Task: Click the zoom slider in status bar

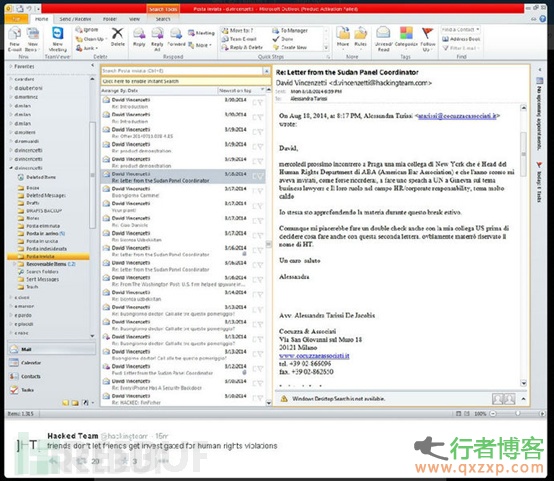Action: pos(518,413)
